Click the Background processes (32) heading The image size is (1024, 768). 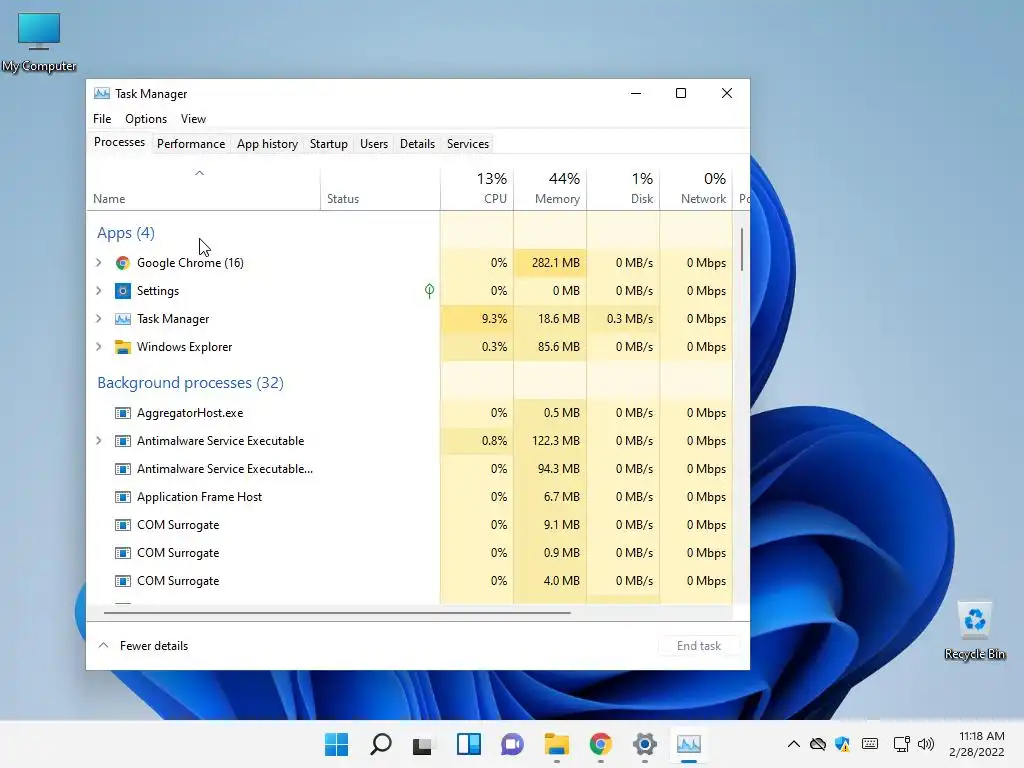point(190,383)
